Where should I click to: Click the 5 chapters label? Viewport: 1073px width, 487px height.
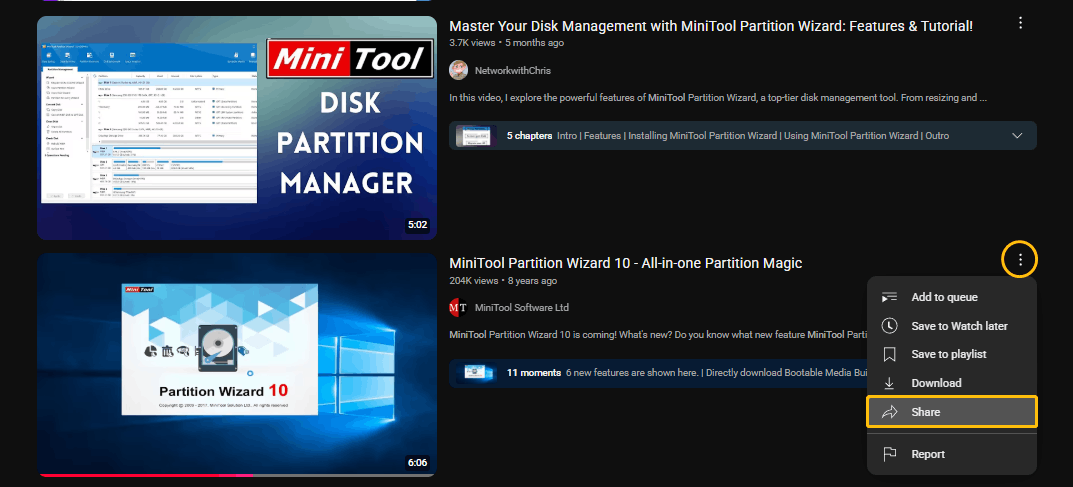(529, 135)
